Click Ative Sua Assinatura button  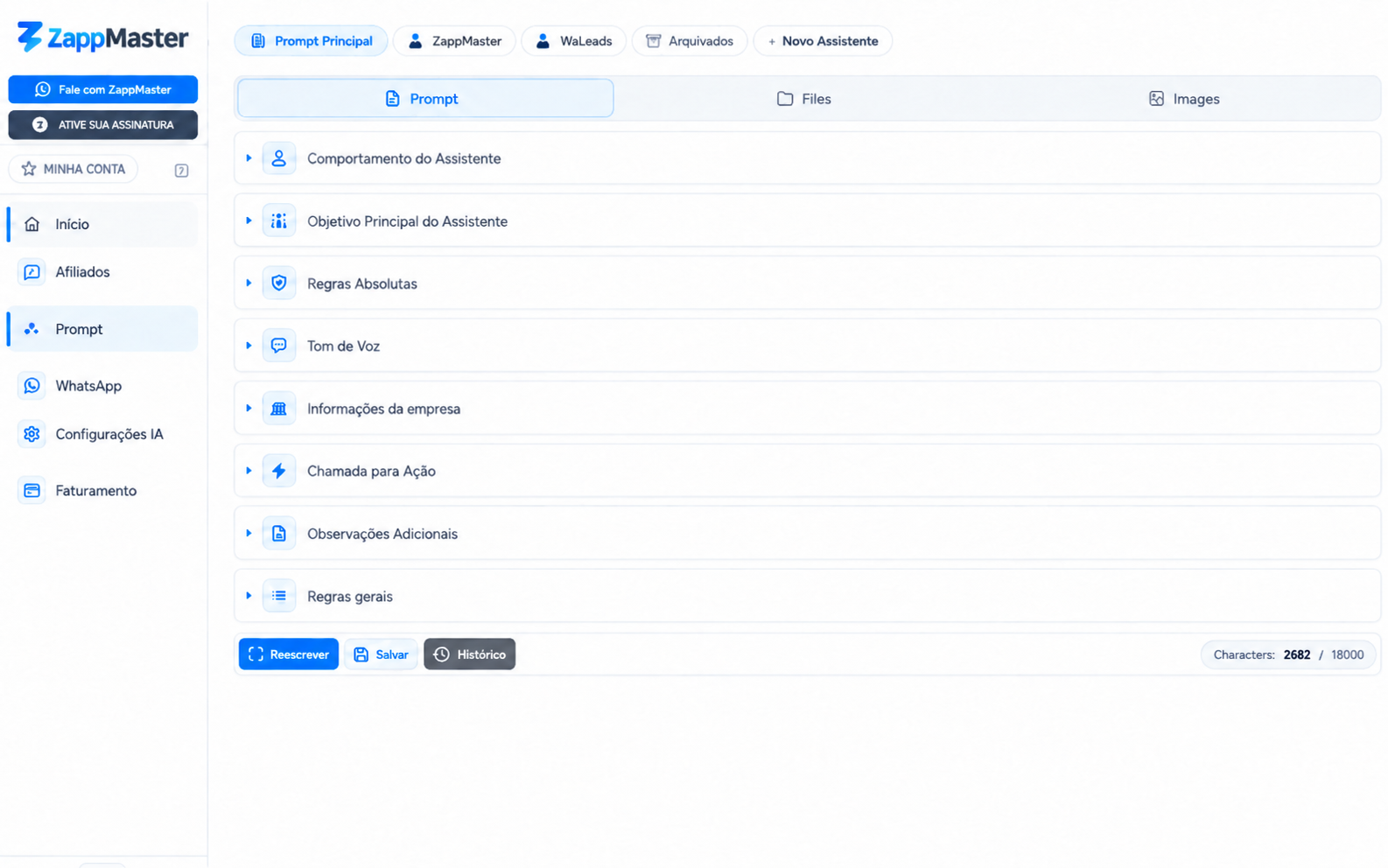103,125
